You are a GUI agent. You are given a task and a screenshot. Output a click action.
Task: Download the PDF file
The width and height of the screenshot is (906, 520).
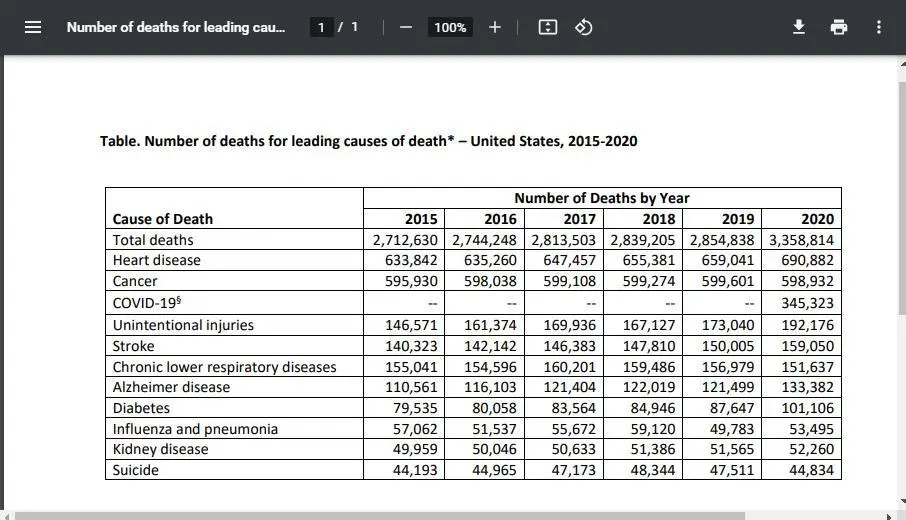click(x=799, y=27)
